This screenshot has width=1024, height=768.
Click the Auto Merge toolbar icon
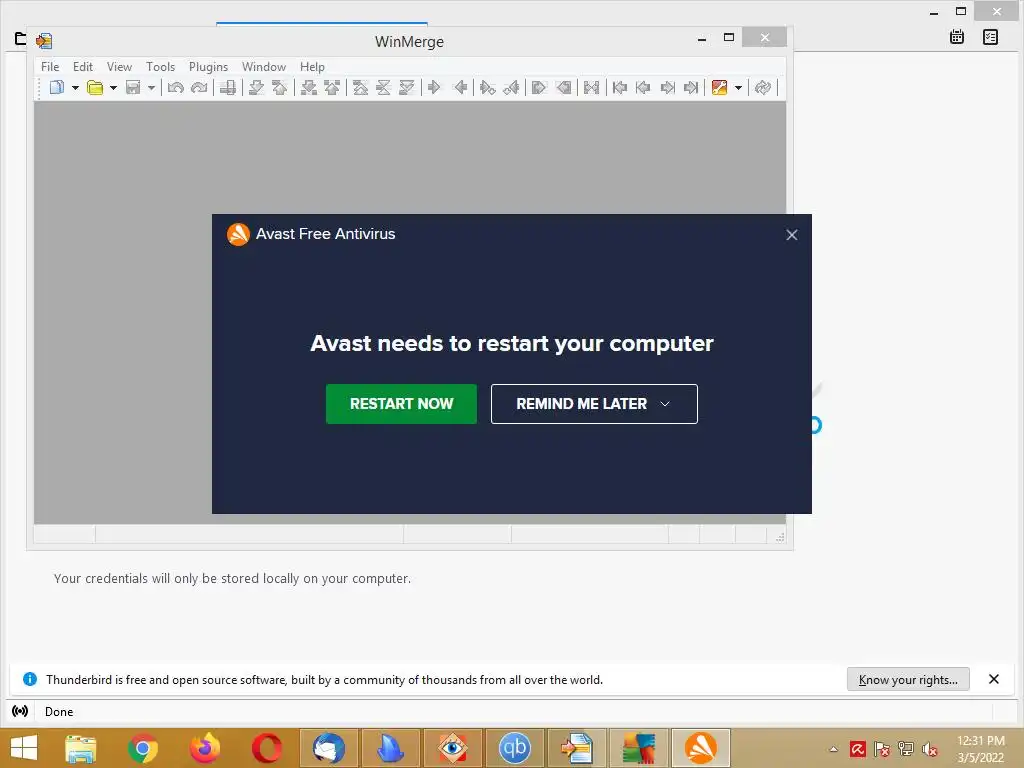pyautogui.click(x=592, y=87)
